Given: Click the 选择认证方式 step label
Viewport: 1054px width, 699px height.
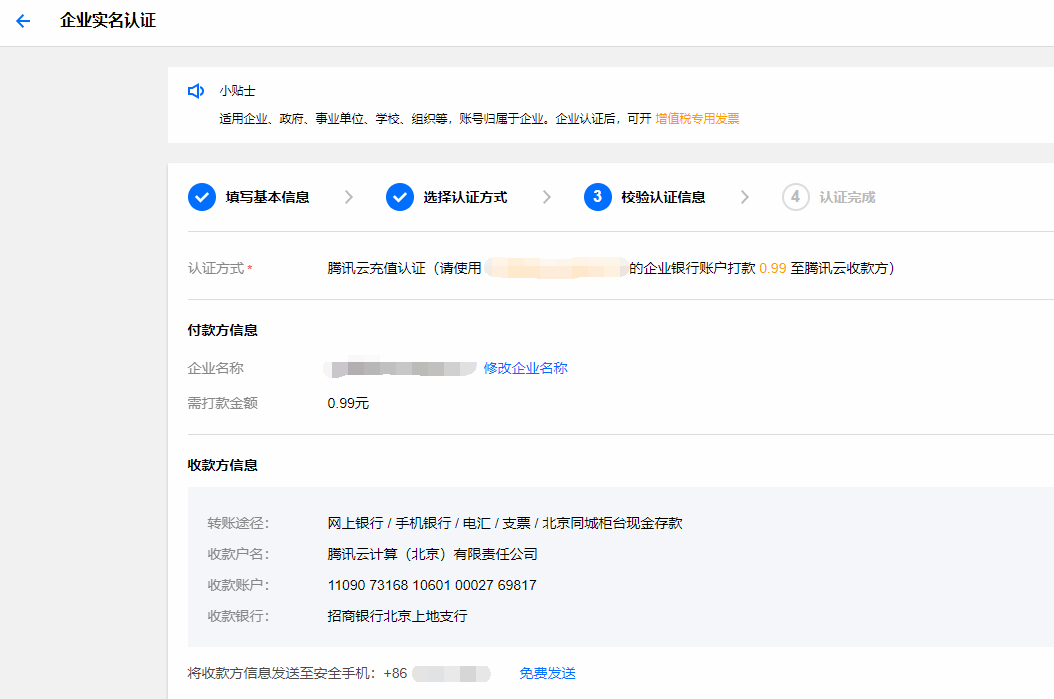Looking at the screenshot, I should click(465, 198).
